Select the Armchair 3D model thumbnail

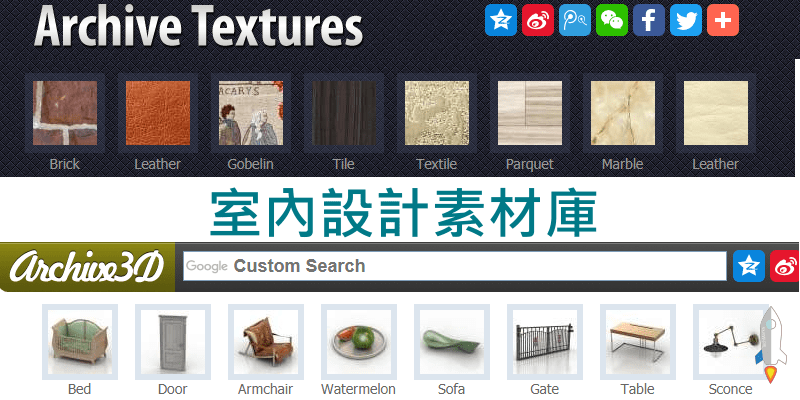coord(266,342)
